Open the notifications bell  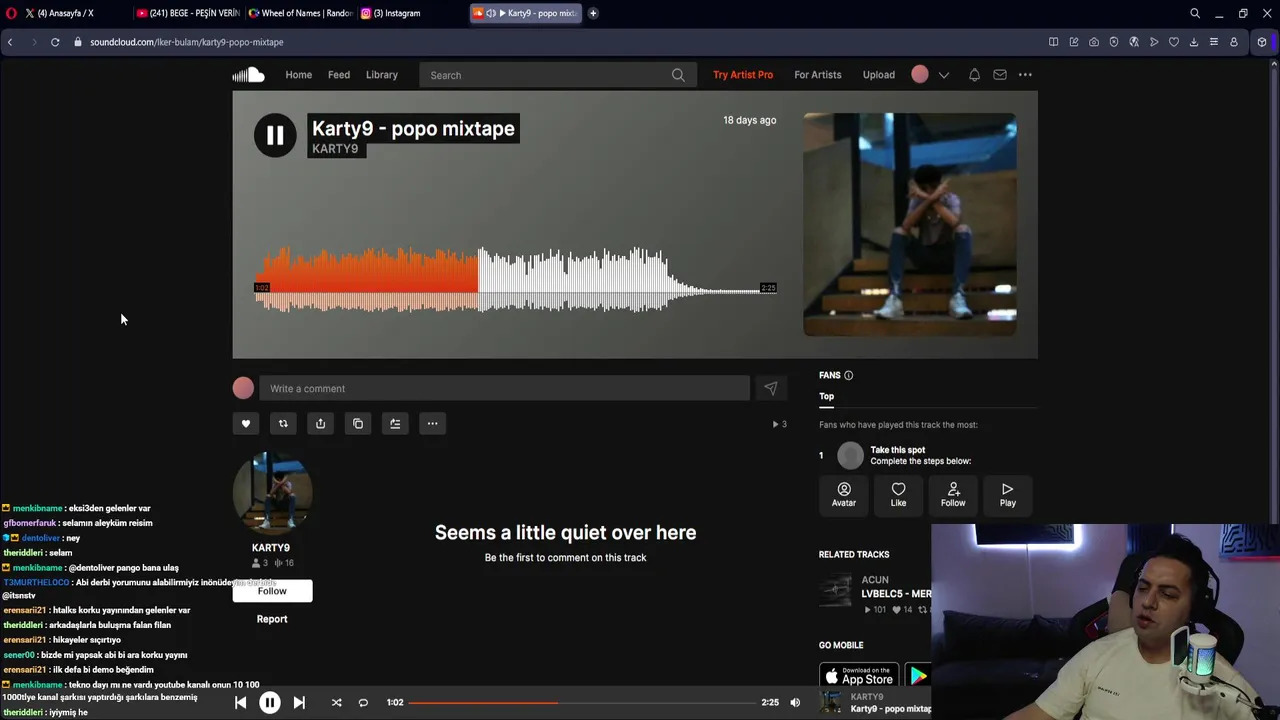pos(974,75)
